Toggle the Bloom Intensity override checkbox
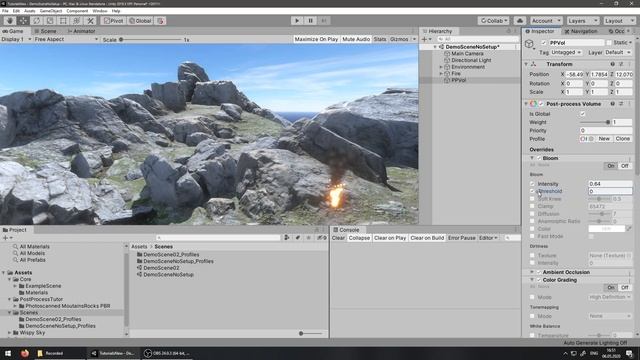Image resolution: width=640 pixels, height=360 pixels. tap(532, 184)
